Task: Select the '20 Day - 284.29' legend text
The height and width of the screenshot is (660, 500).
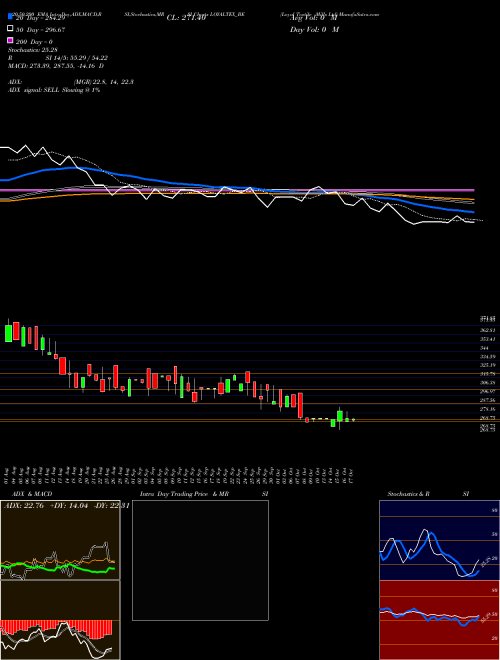Action: pos(40,18)
